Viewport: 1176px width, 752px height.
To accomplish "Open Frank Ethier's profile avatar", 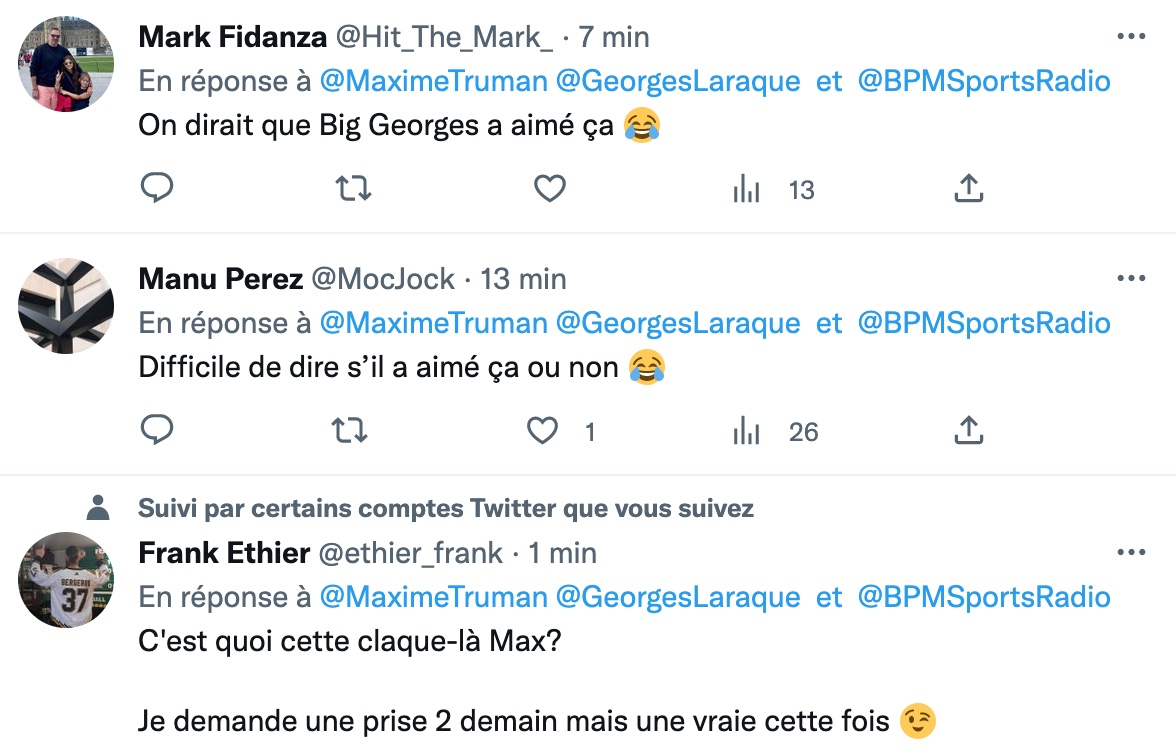I will tap(66, 580).
